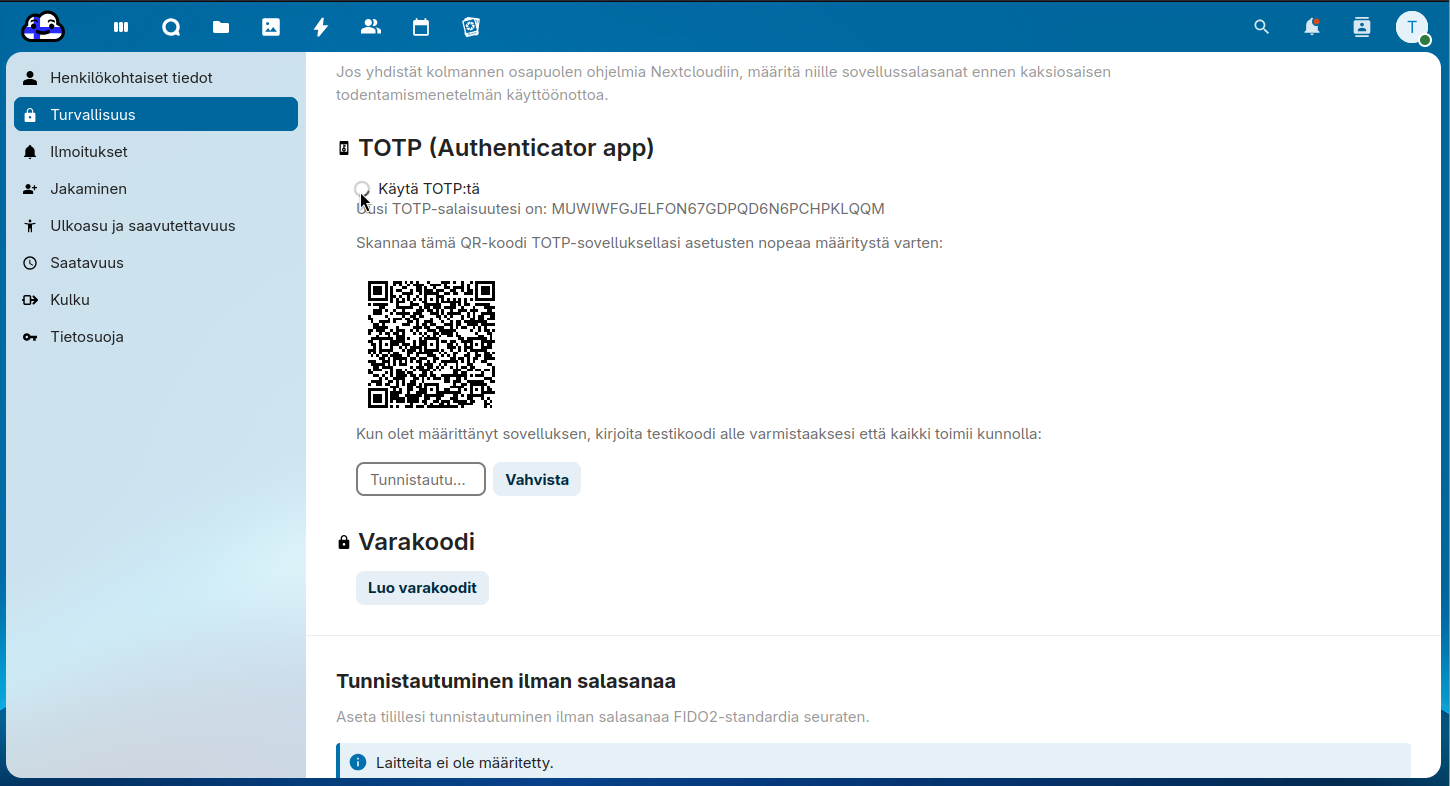This screenshot has width=1450, height=786.
Task: Select the Turvallisuus section
Action: click(x=156, y=115)
